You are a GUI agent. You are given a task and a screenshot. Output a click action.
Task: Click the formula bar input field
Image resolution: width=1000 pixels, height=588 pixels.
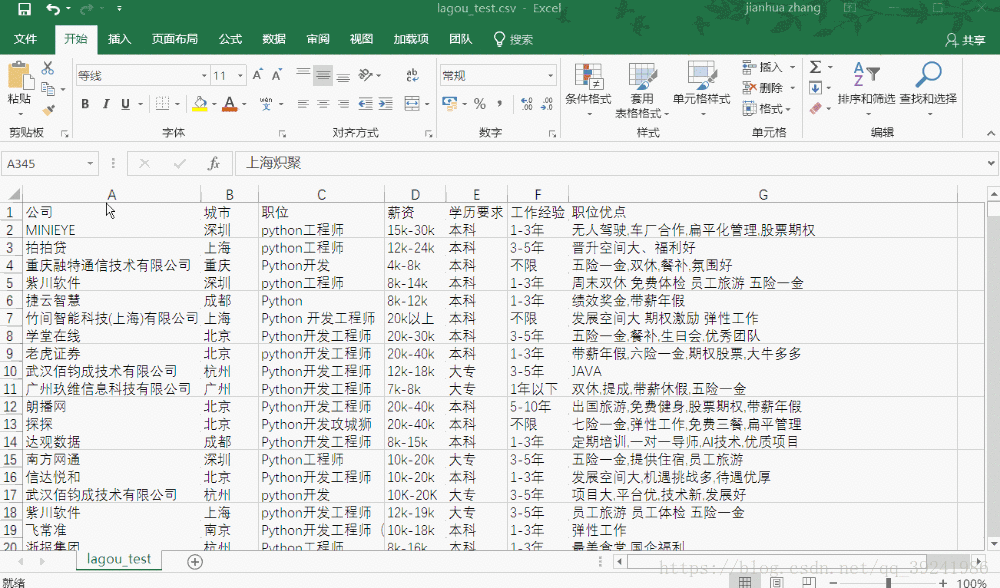coord(611,164)
